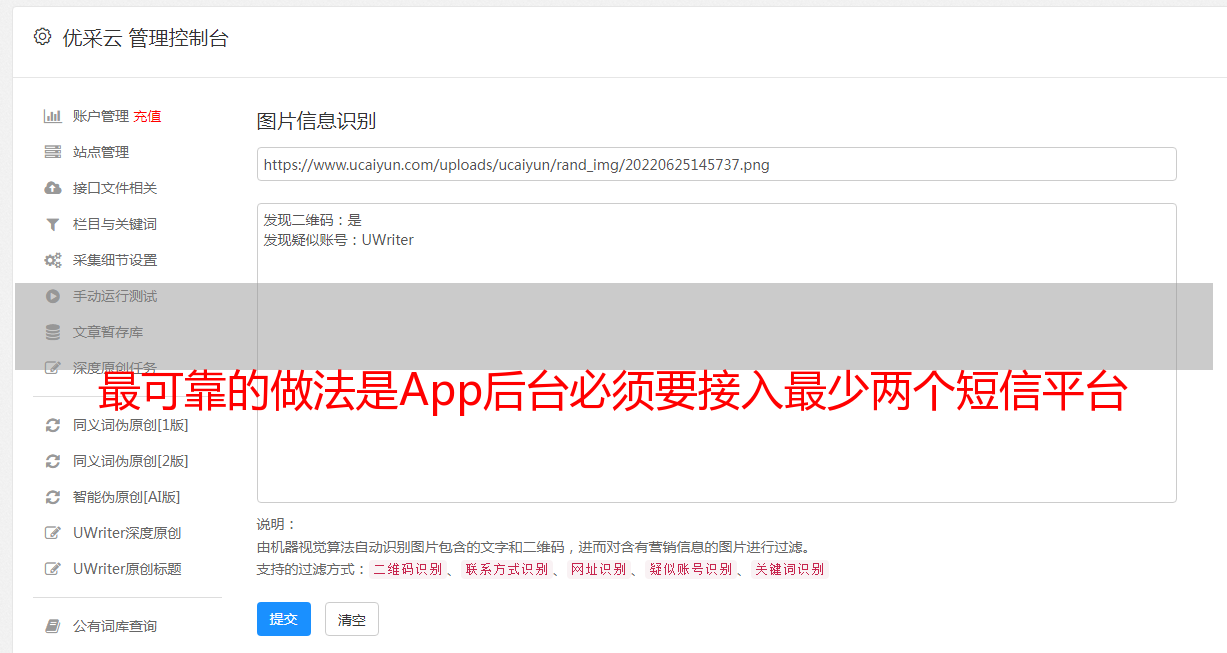Image resolution: width=1227 pixels, height=653 pixels.
Task: Open 同义词伪原创[1版] tool
Action: [x=131, y=425]
